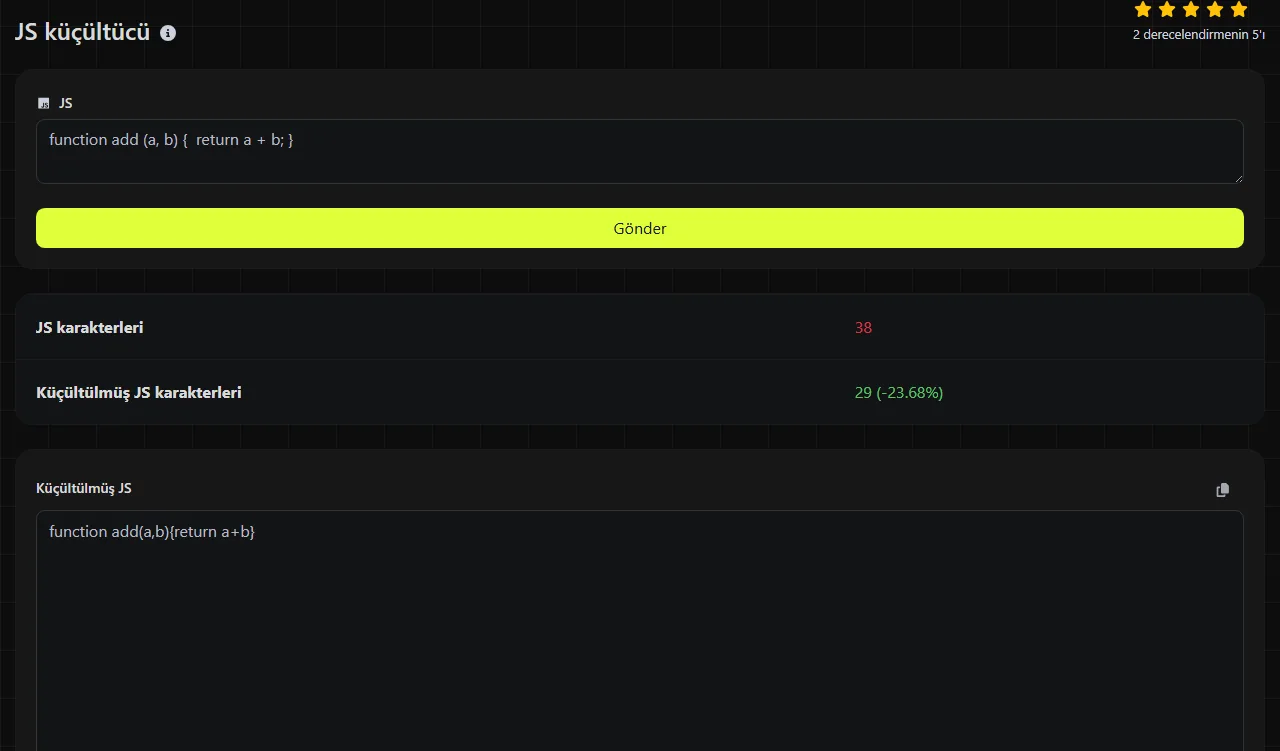Click the small JS file icon above input
This screenshot has height=751, width=1280.
click(x=43, y=103)
